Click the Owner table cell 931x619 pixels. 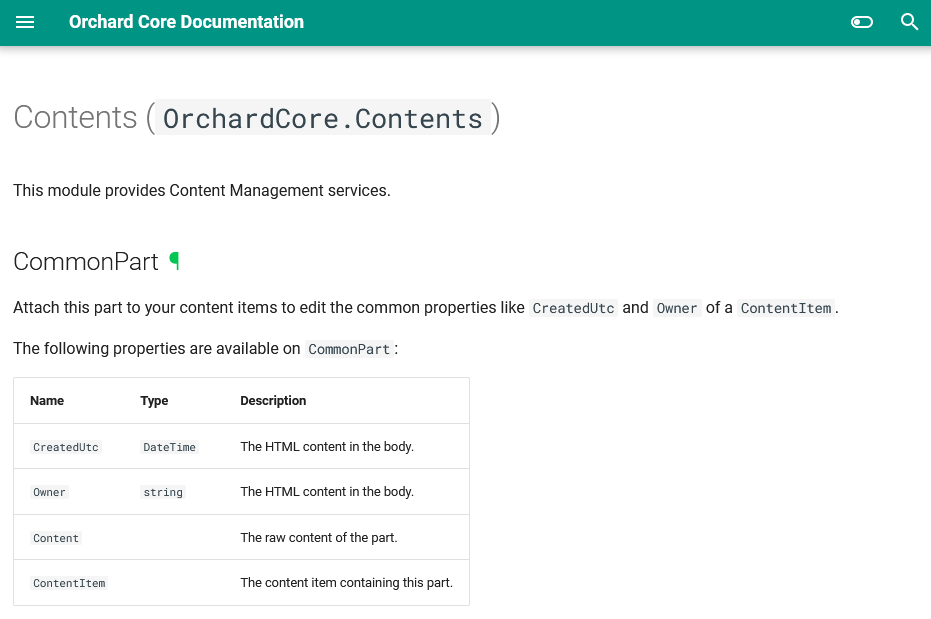coord(49,492)
